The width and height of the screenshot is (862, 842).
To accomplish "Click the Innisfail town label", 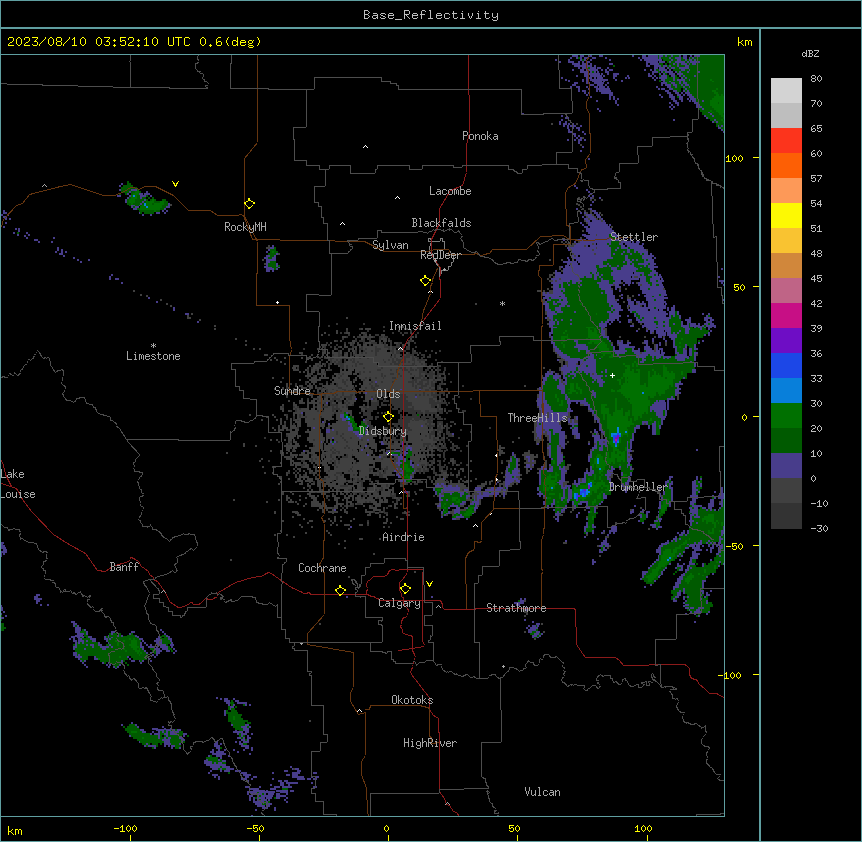I will tap(415, 326).
